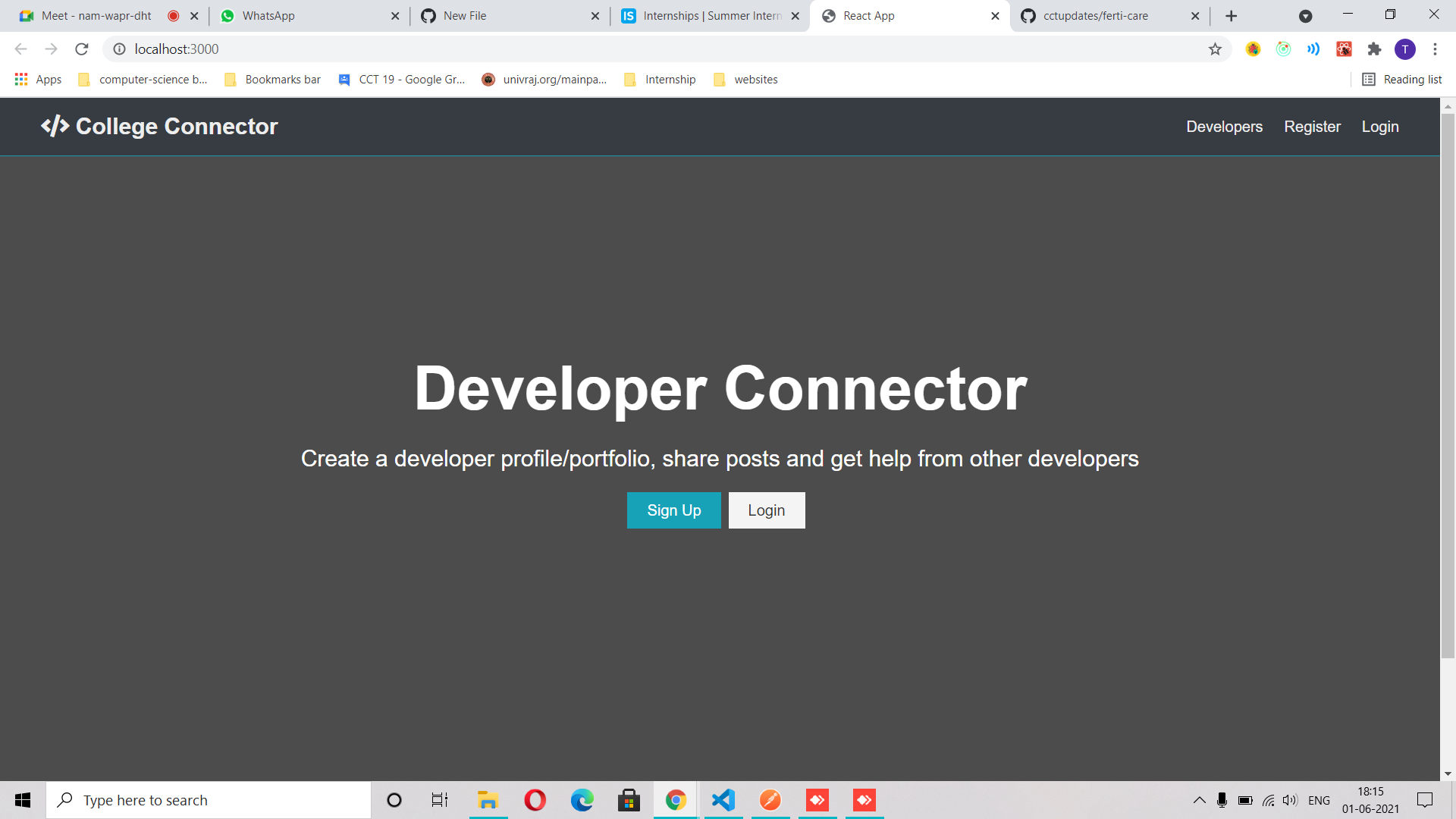The height and width of the screenshot is (819, 1456).
Task: Click the Sign Up button
Action: point(673,510)
